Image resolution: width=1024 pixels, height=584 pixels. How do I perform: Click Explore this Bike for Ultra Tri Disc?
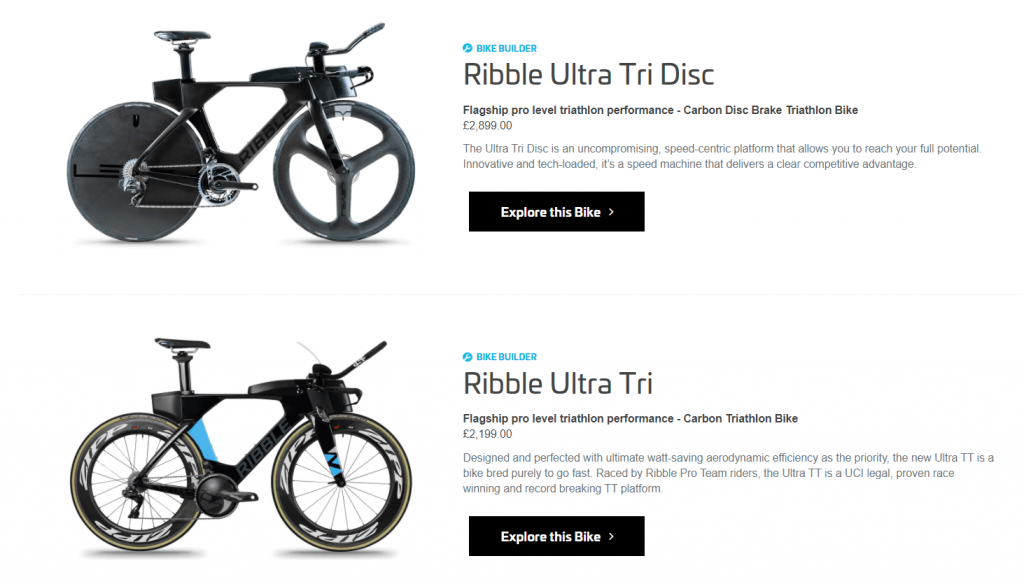556,212
